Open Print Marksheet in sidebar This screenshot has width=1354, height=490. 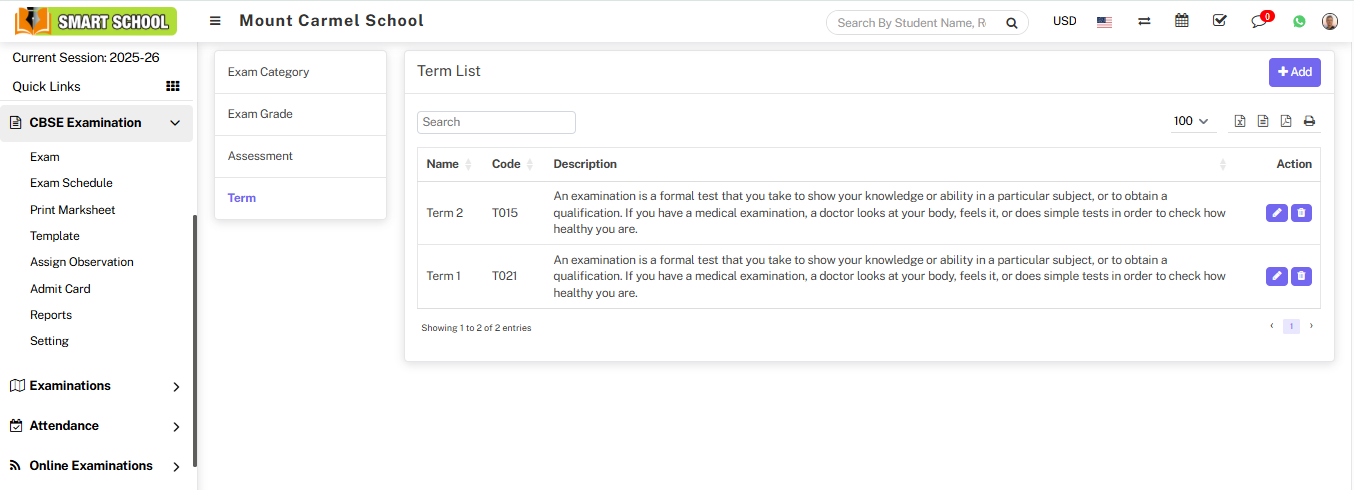click(73, 210)
